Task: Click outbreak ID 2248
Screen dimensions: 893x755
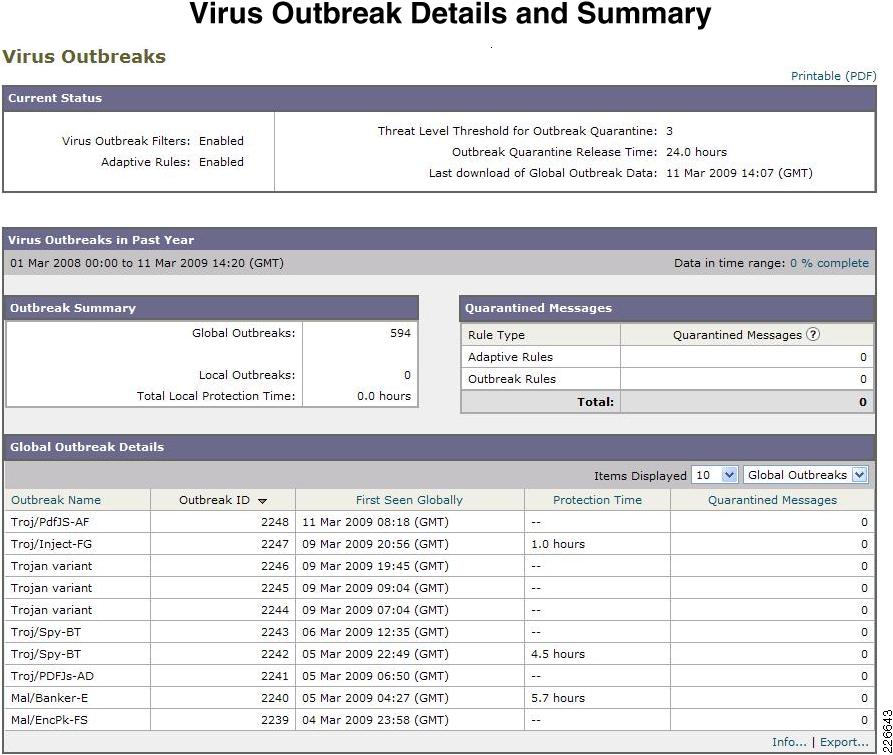Action: (x=275, y=522)
